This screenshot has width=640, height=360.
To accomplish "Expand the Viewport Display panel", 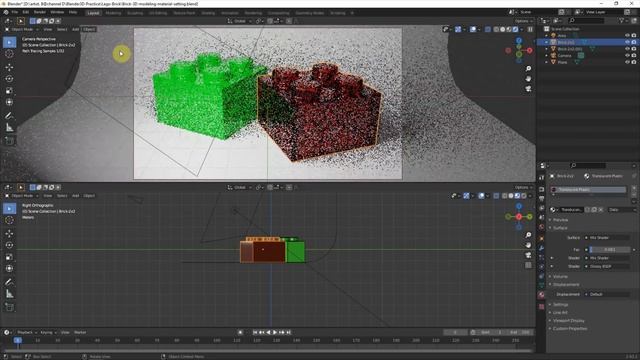I will [x=568, y=321].
